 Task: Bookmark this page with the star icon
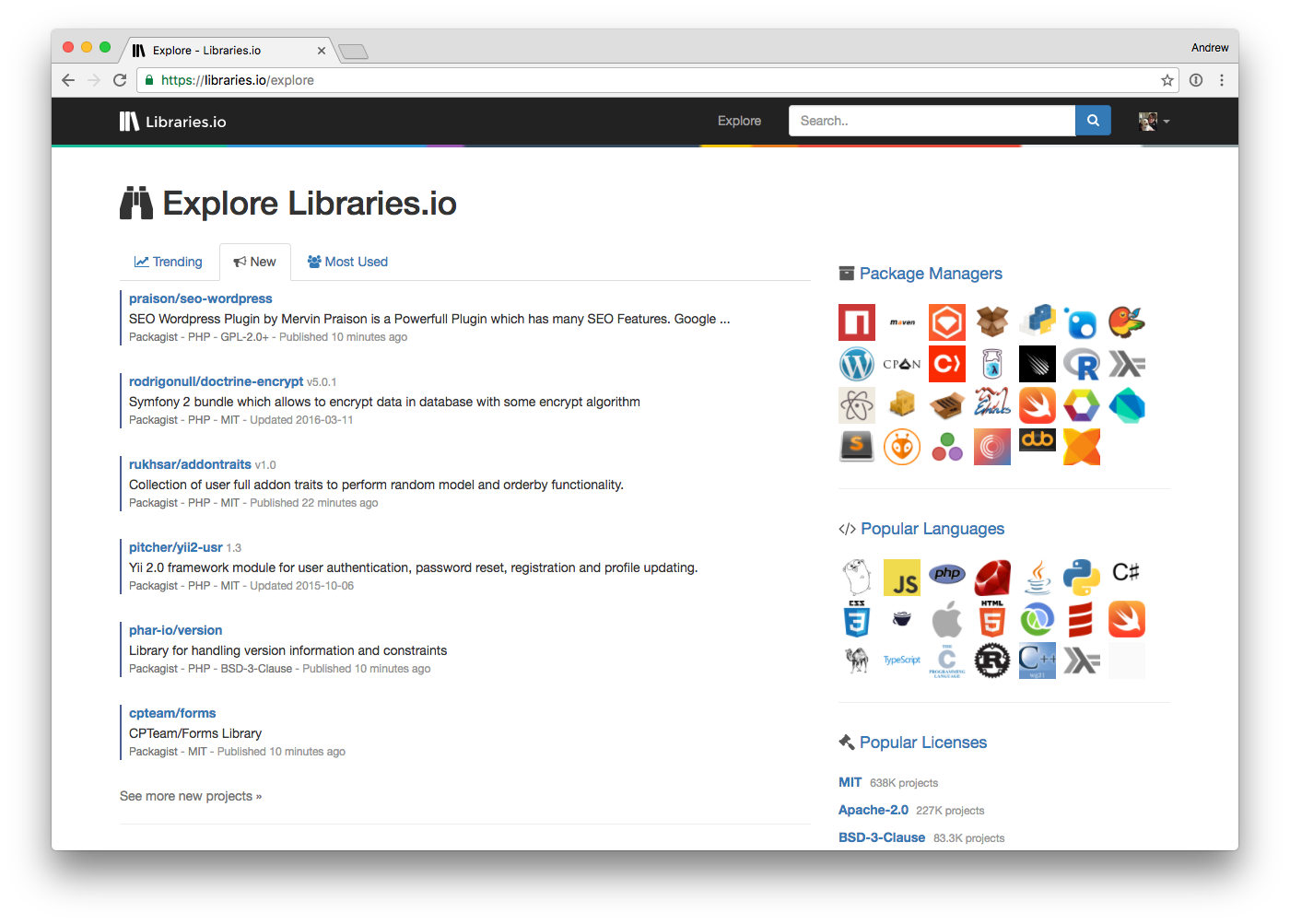pos(1167,80)
